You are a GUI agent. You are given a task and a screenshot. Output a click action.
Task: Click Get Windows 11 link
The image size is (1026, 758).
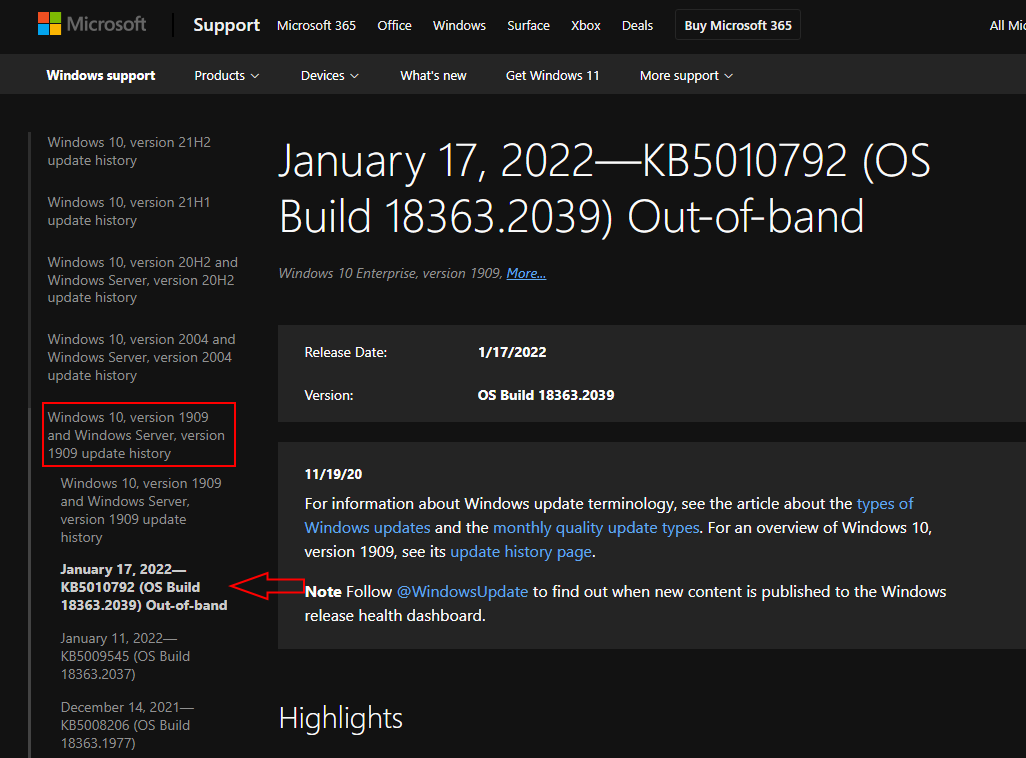(x=552, y=75)
